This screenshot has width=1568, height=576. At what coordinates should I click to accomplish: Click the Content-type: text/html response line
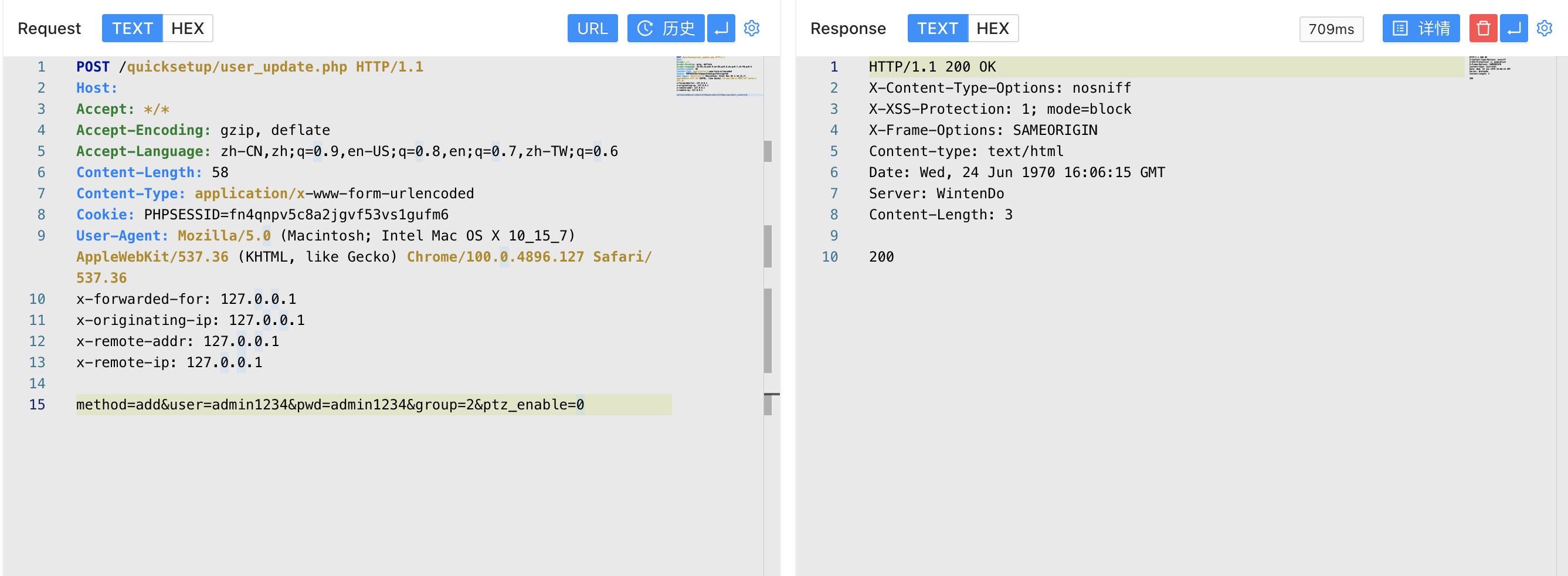(966, 151)
